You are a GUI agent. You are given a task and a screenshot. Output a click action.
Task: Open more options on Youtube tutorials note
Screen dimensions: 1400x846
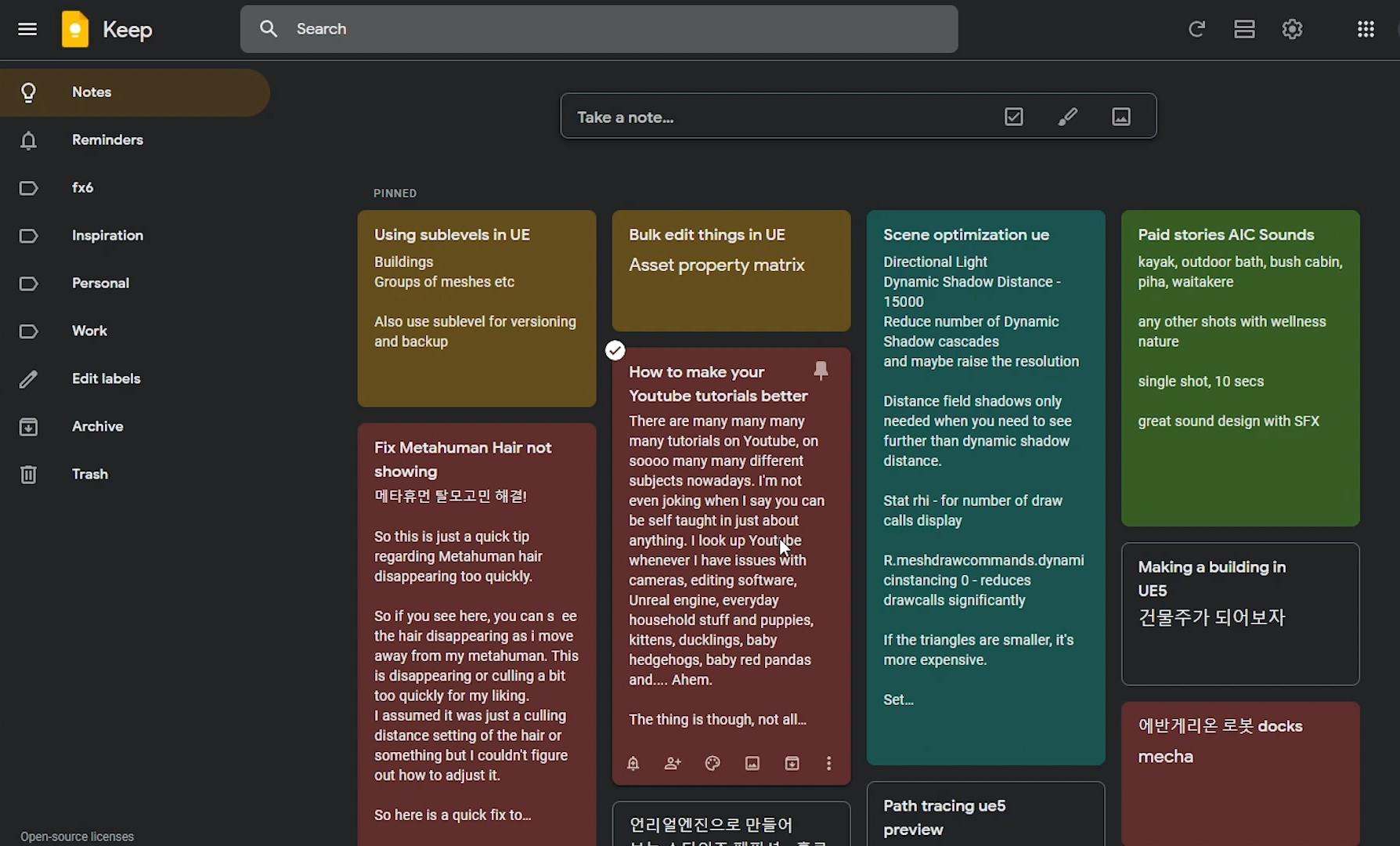[x=829, y=763]
